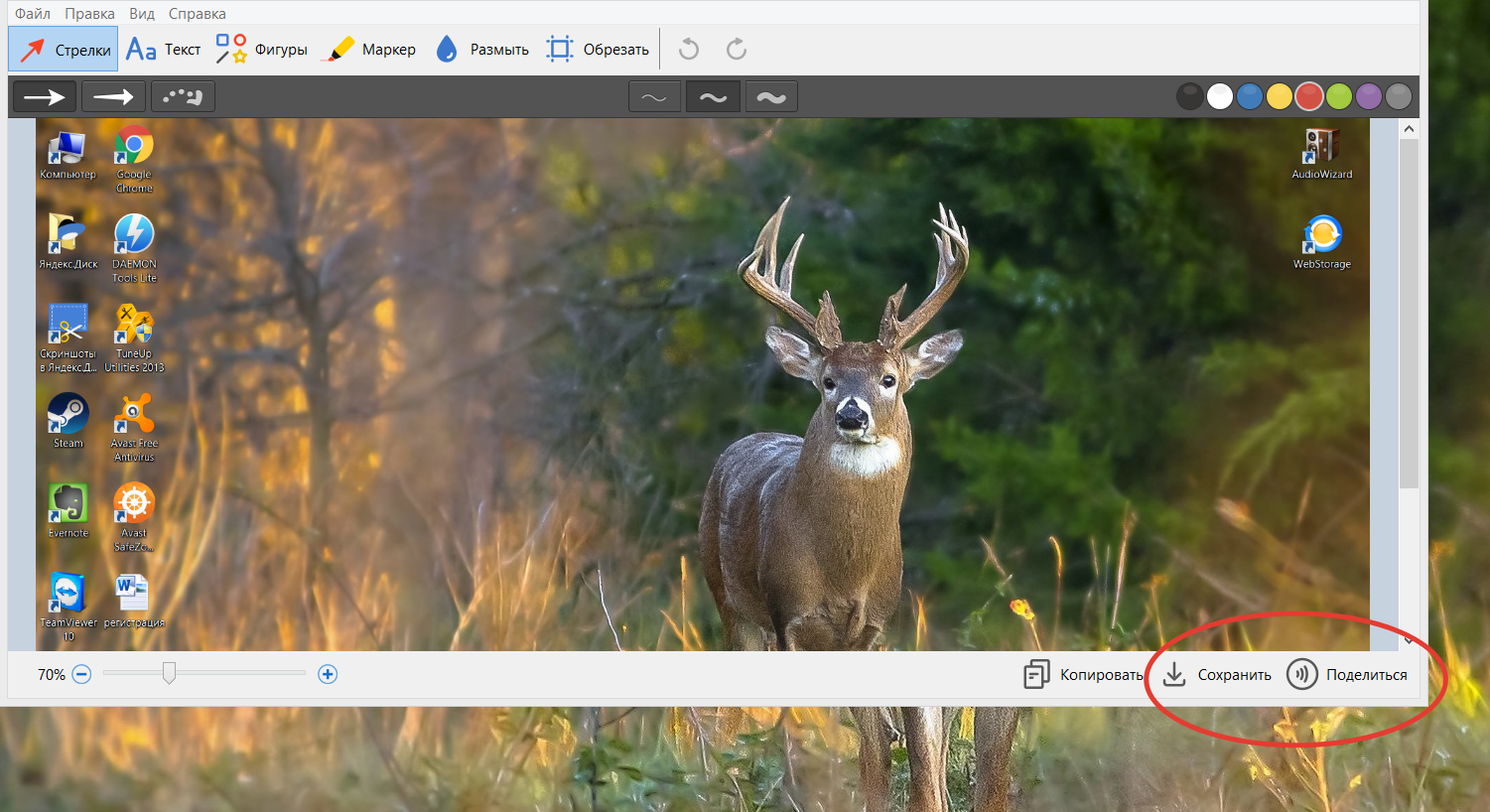Select the Размыть blur tool
Image resolution: width=1490 pixels, height=812 pixels.
[482, 50]
